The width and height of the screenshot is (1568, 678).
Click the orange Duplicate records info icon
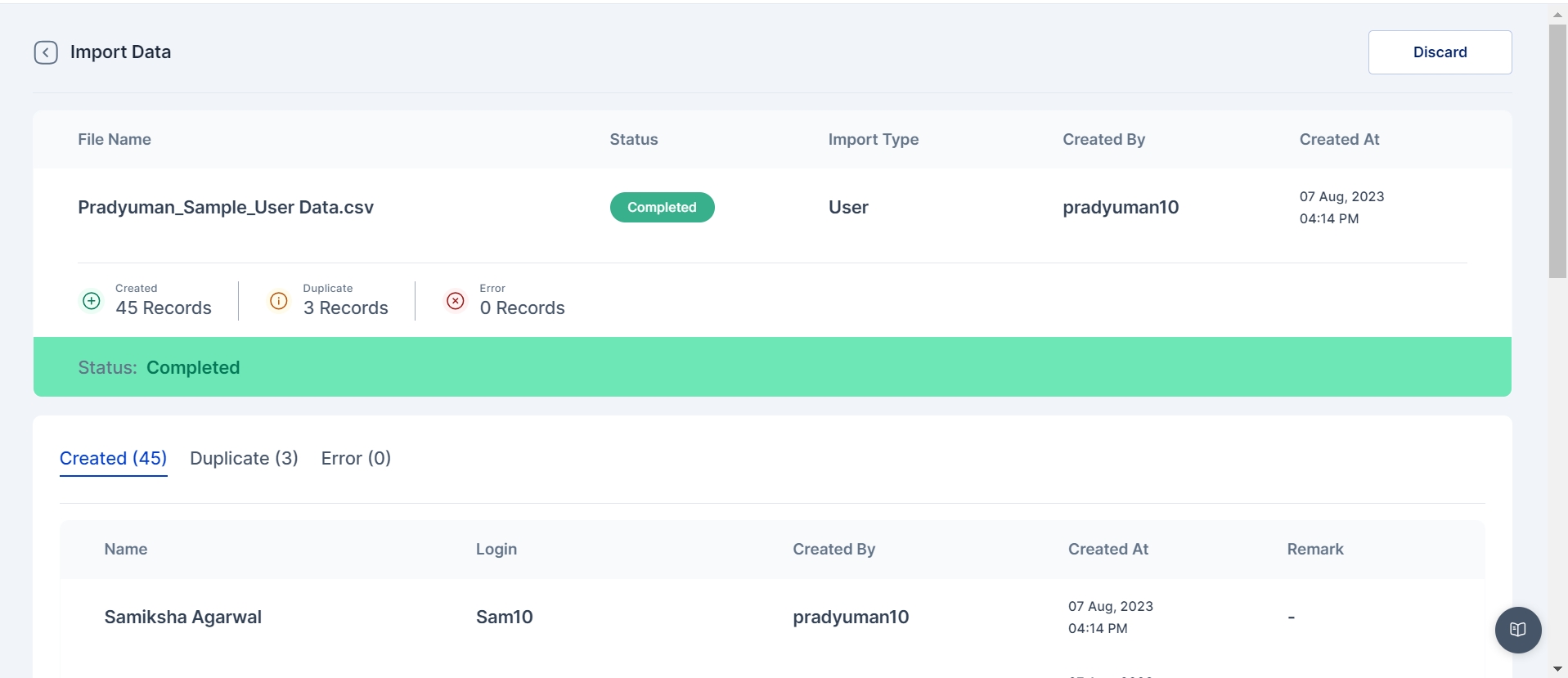279,301
